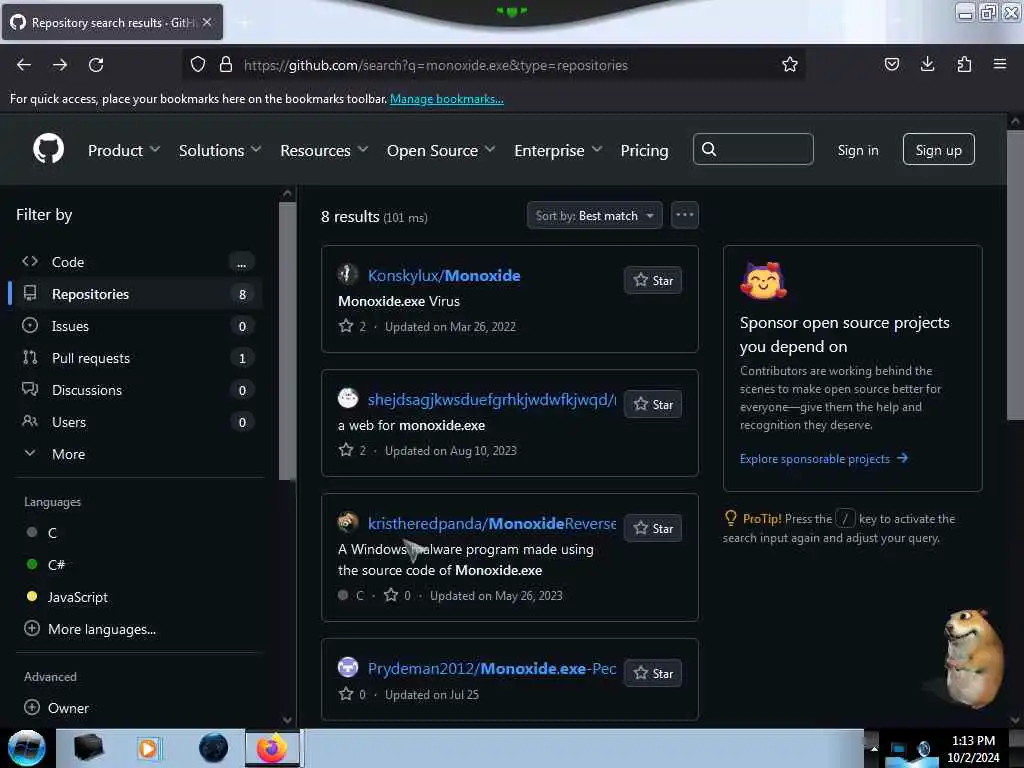This screenshot has height=768, width=1024.
Task: Close the Repository search results tab
Action: 207,22
